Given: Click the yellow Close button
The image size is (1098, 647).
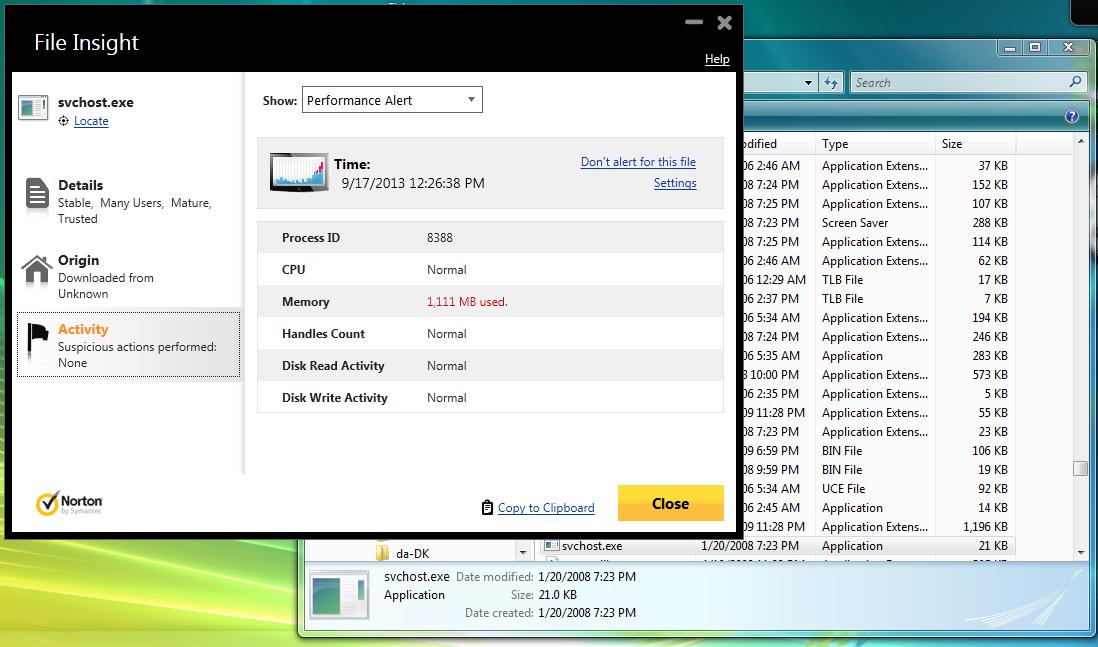Looking at the screenshot, I should click(670, 503).
